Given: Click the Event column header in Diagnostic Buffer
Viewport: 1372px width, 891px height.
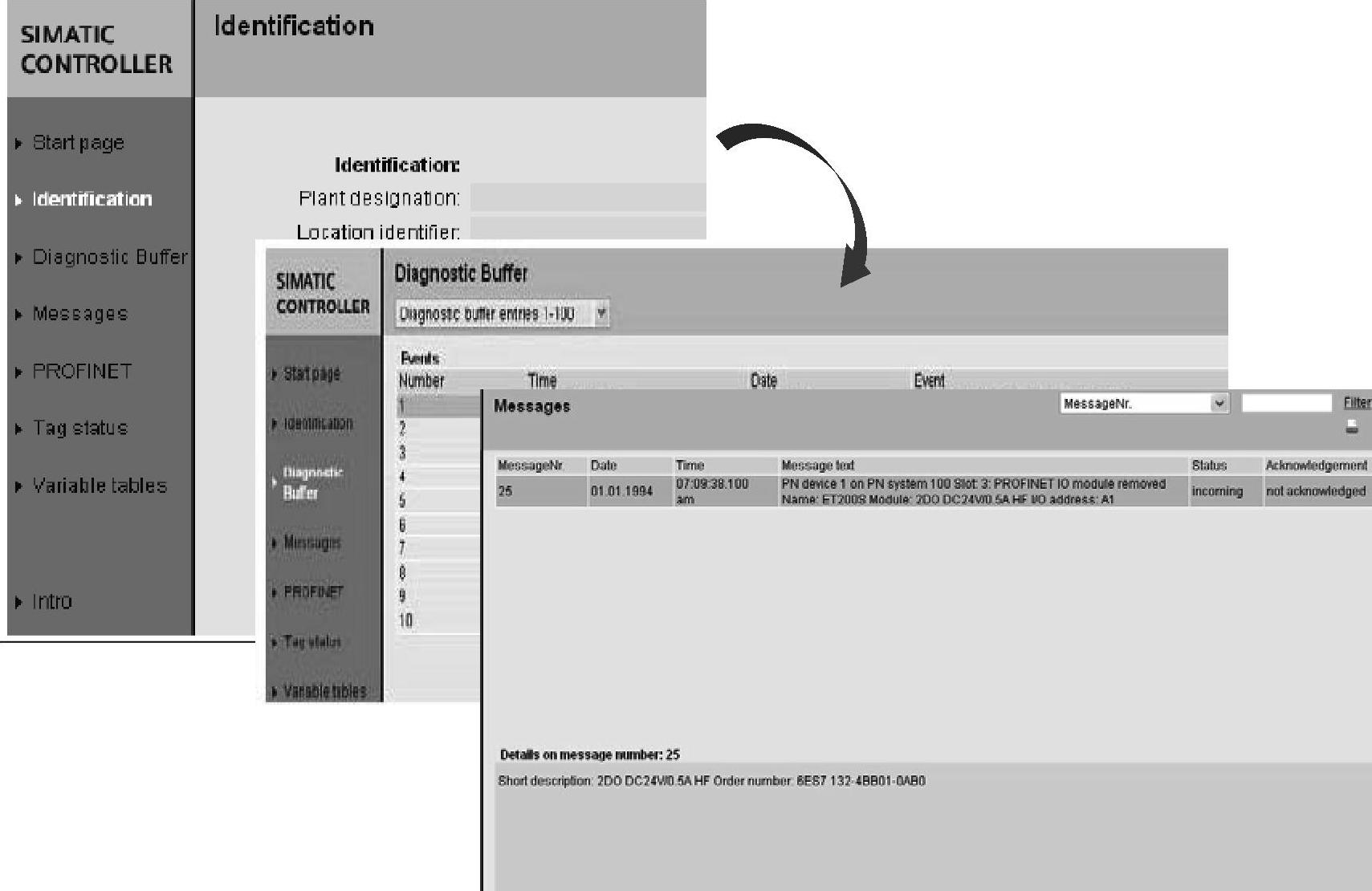Looking at the screenshot, I should tap(929, 380).
